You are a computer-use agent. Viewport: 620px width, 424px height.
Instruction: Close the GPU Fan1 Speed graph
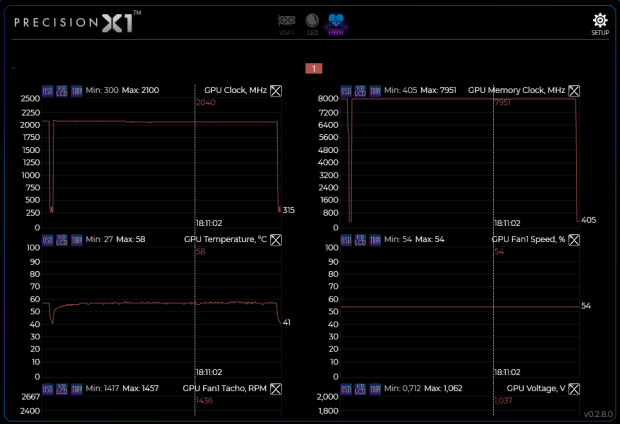pos(574,240)
